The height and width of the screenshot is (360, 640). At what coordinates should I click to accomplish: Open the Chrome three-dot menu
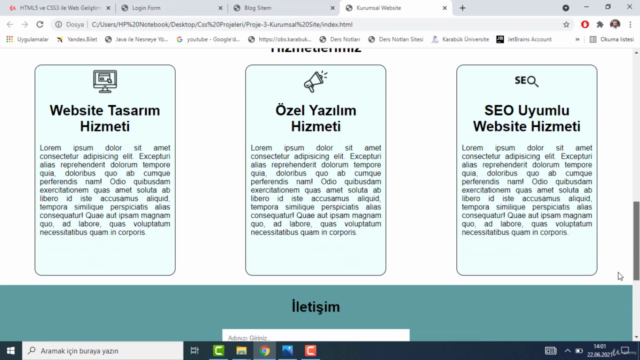[x=631, y=24]
